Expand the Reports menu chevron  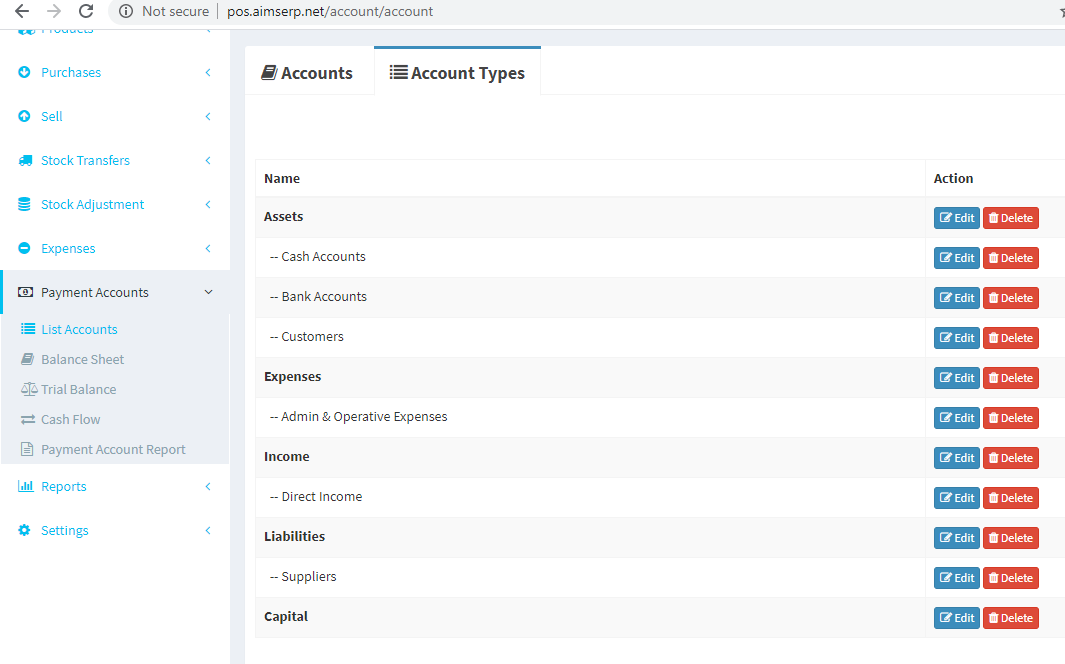[208, 486]
